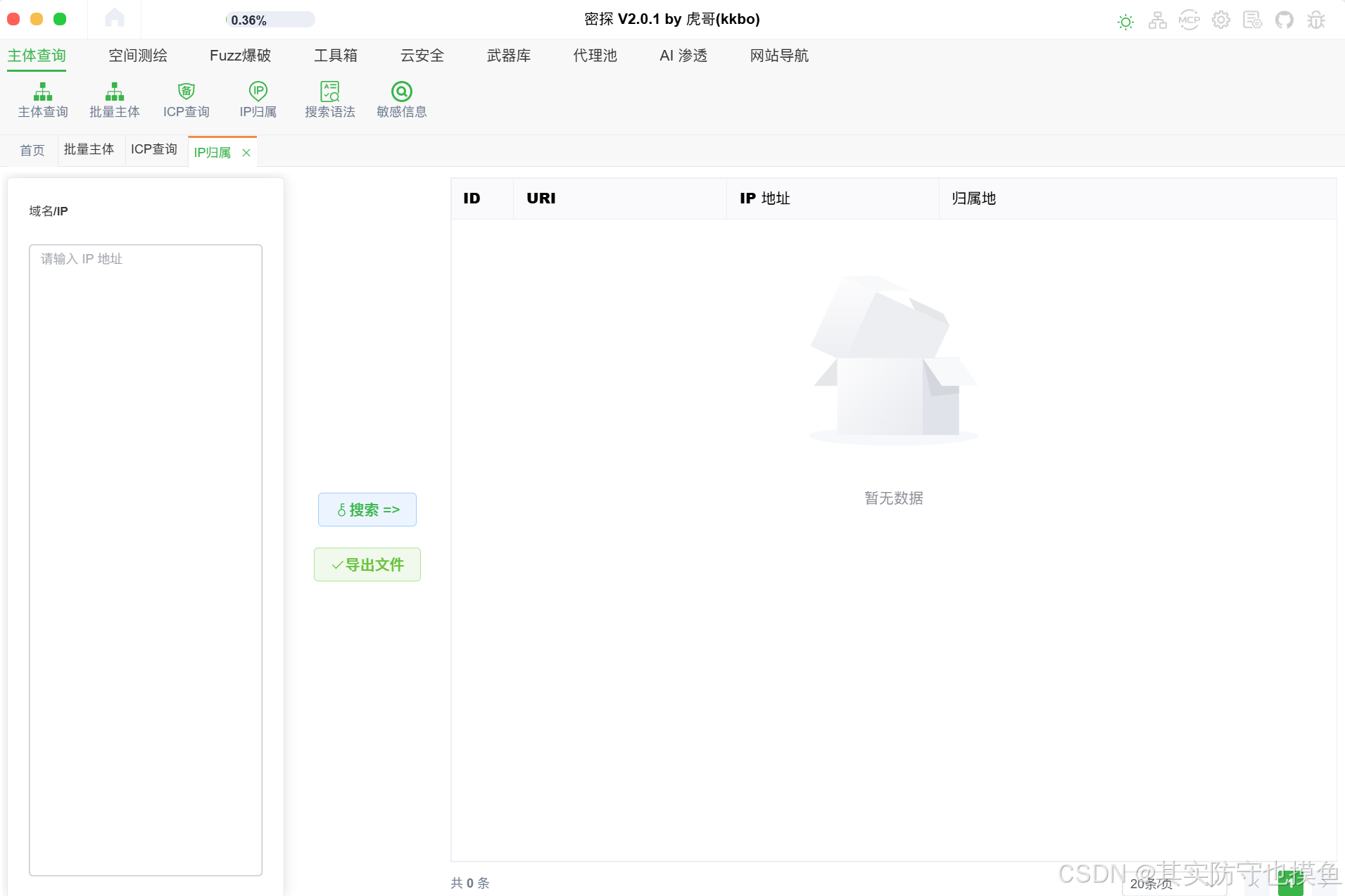Viewport: 1345px width, 896px height.
Task: Open the MCP icon in title bar
Action: click(x=1189, y=20)
